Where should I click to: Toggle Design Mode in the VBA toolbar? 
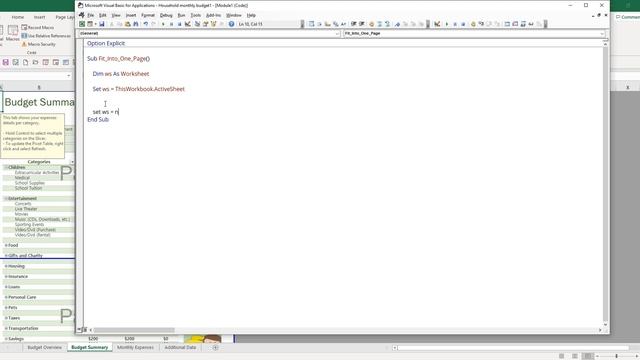click(x=188, y=24)
